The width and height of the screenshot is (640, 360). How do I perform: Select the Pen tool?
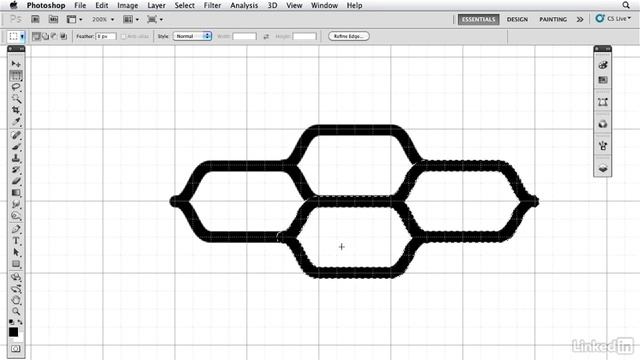pyautogui.click(x=16, y=229)
